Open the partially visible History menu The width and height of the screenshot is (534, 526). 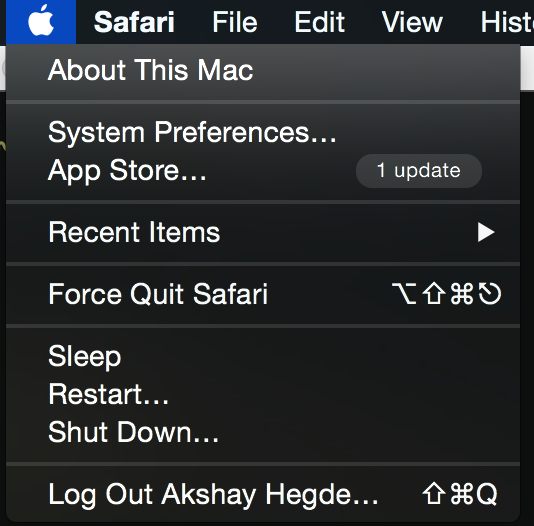coord(507,22)
